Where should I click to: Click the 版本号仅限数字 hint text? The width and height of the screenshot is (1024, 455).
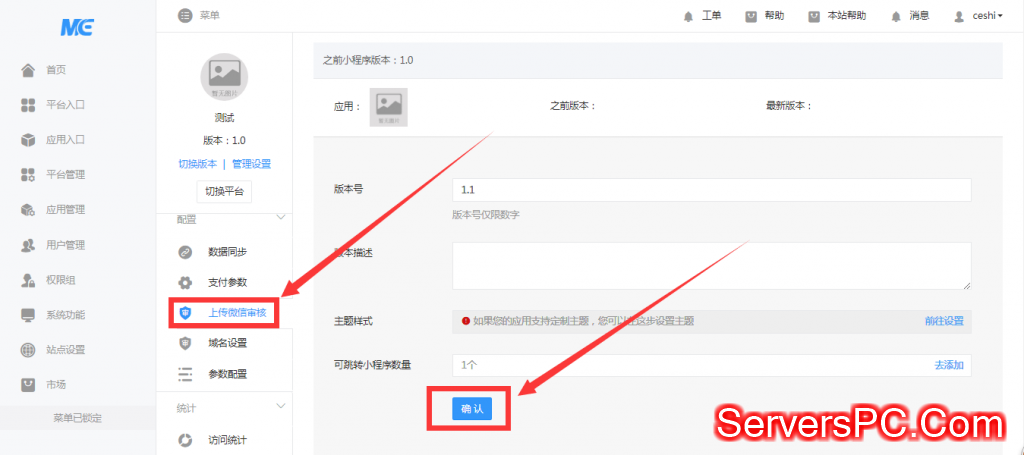(x=486, y=215)
